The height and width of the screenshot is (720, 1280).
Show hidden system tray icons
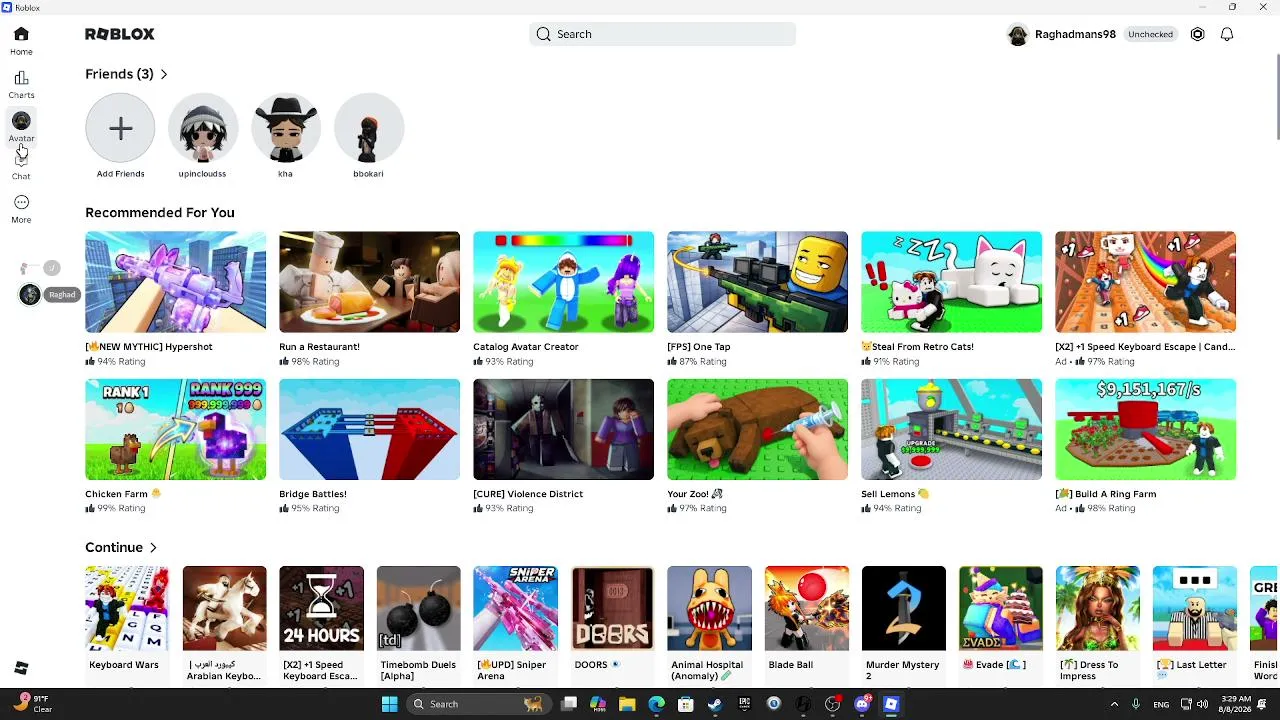[1114, 704]
